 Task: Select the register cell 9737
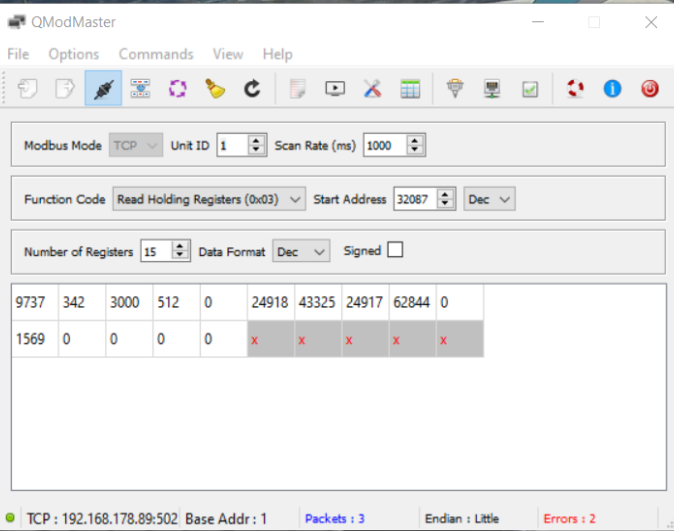[35, 302]
